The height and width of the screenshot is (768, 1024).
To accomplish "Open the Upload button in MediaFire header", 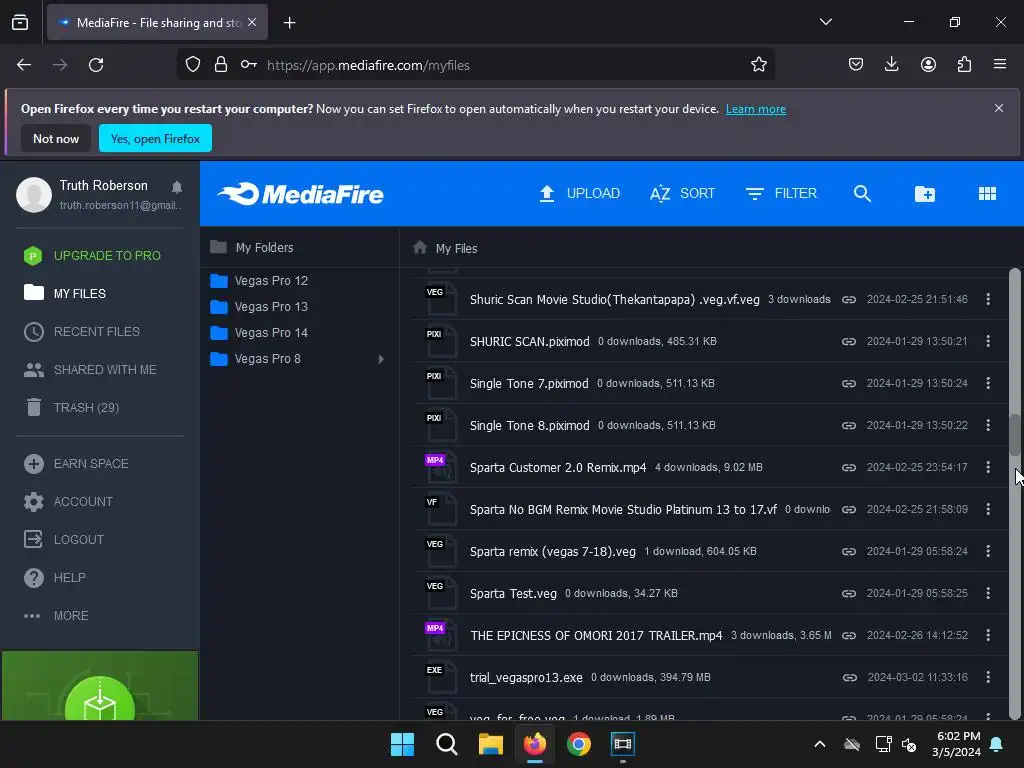I will (x=579, y=193).
